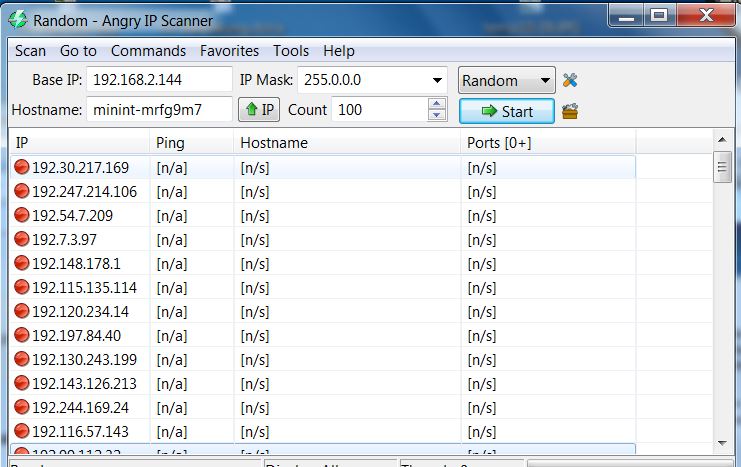Image resolution: width=741 pixels, height=467 pixels.
Task: Click the Count value field
Action: pos(379,110)
